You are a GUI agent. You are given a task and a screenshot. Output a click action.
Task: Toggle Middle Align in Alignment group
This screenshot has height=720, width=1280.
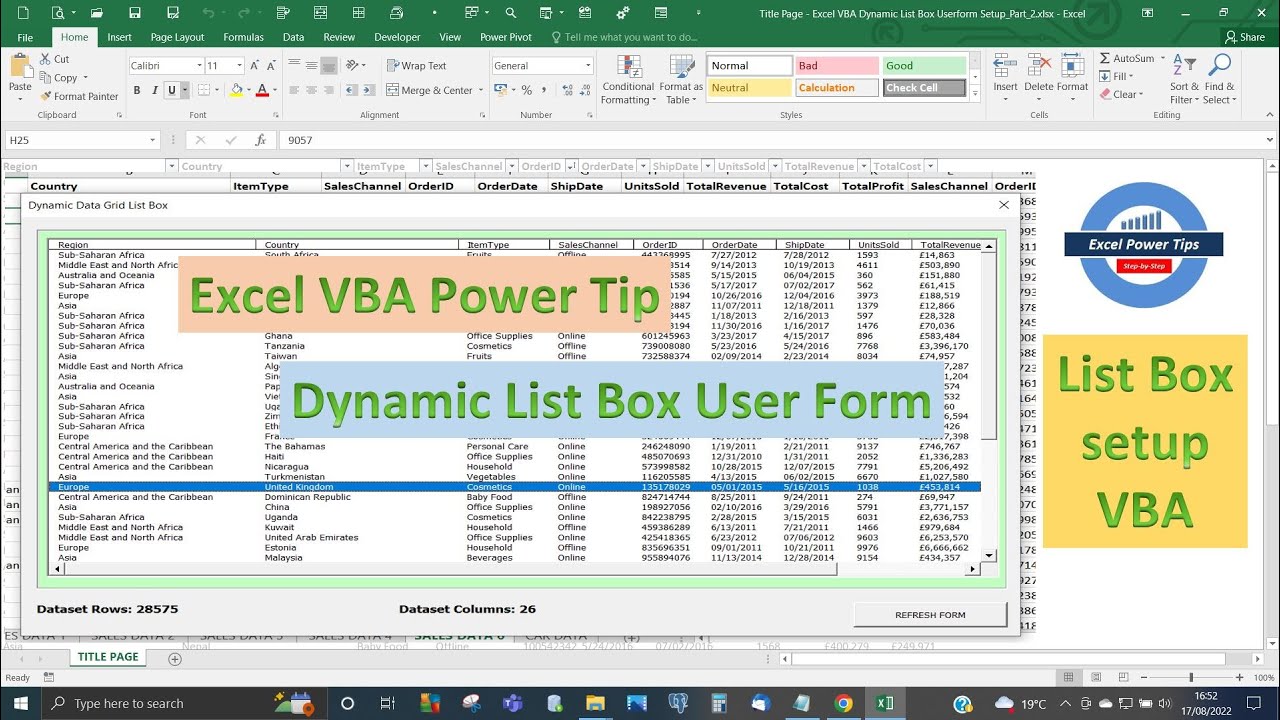(x=312, y=66)
